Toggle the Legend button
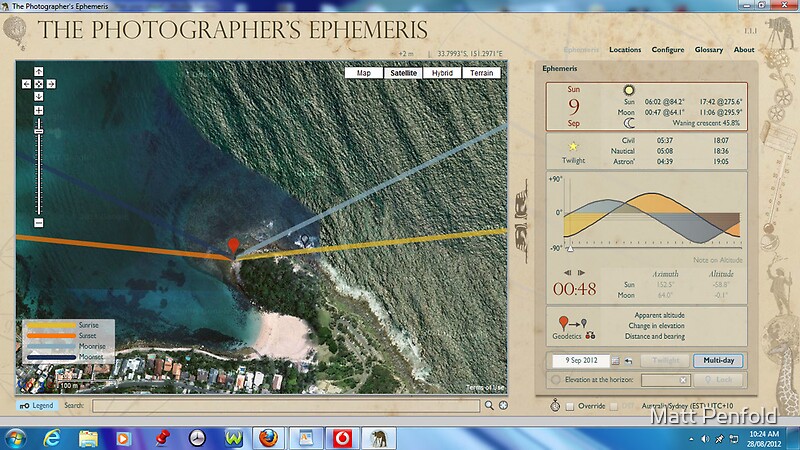 click(36, 406)
